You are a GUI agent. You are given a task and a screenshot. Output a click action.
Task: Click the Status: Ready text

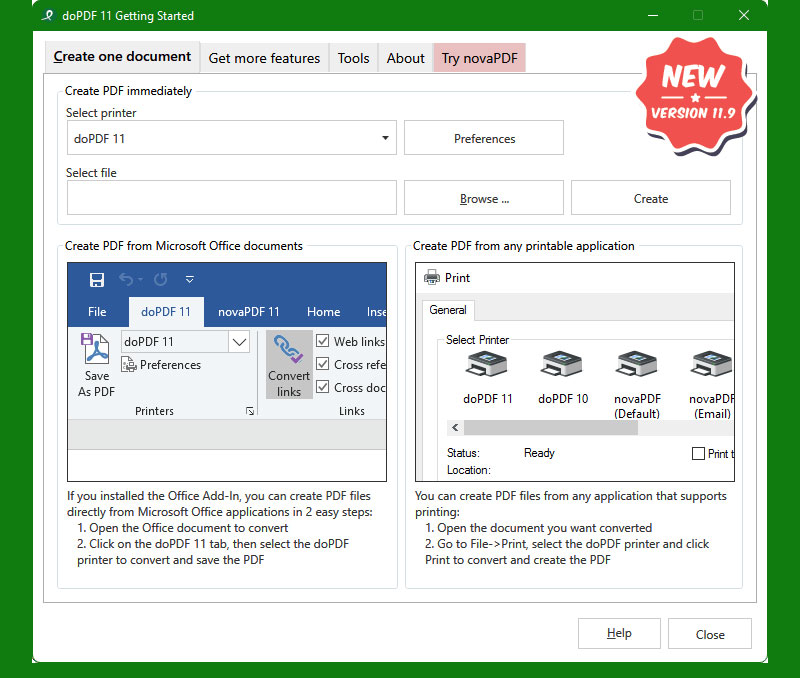click(x=501, y=453)
